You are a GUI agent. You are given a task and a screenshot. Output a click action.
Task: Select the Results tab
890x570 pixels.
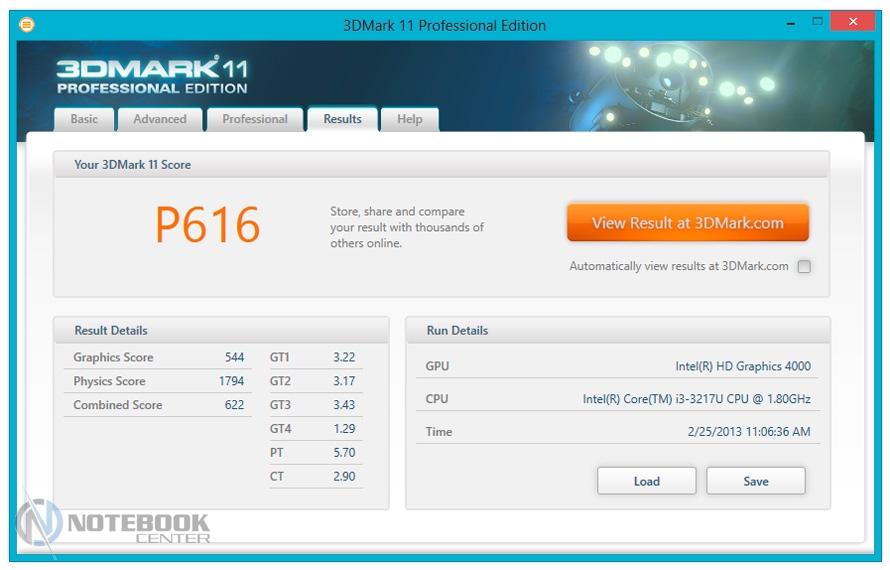tap(342, 119)
